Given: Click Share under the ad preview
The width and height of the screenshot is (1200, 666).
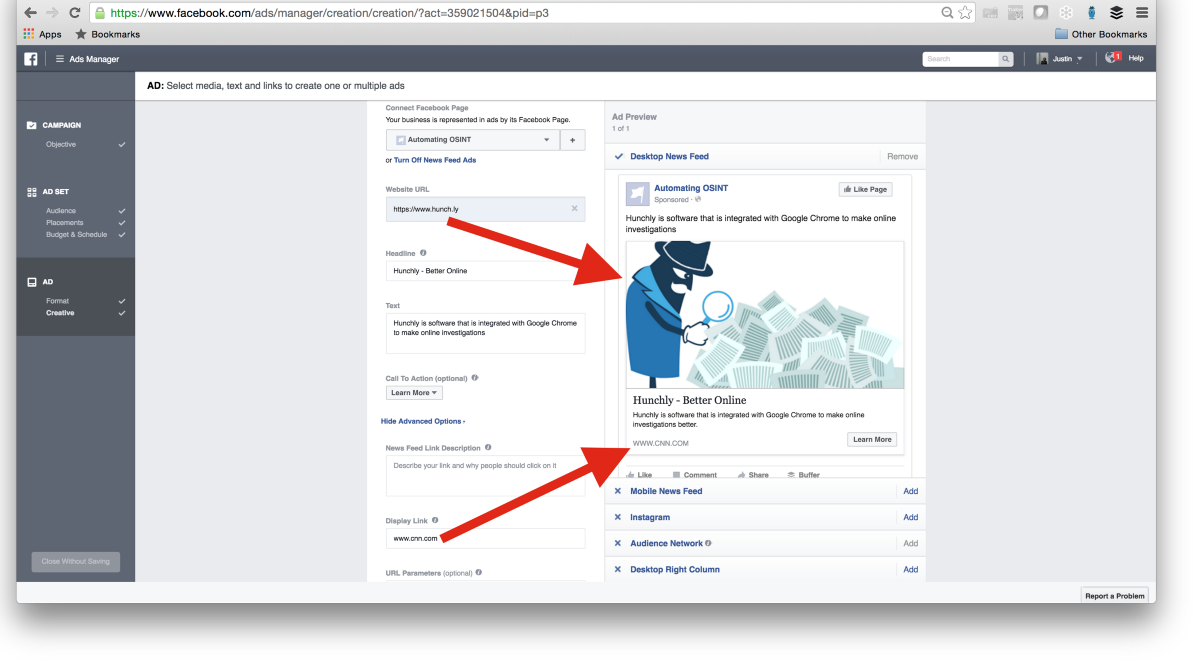Looking at the screenshot, I should pos(754,475).
